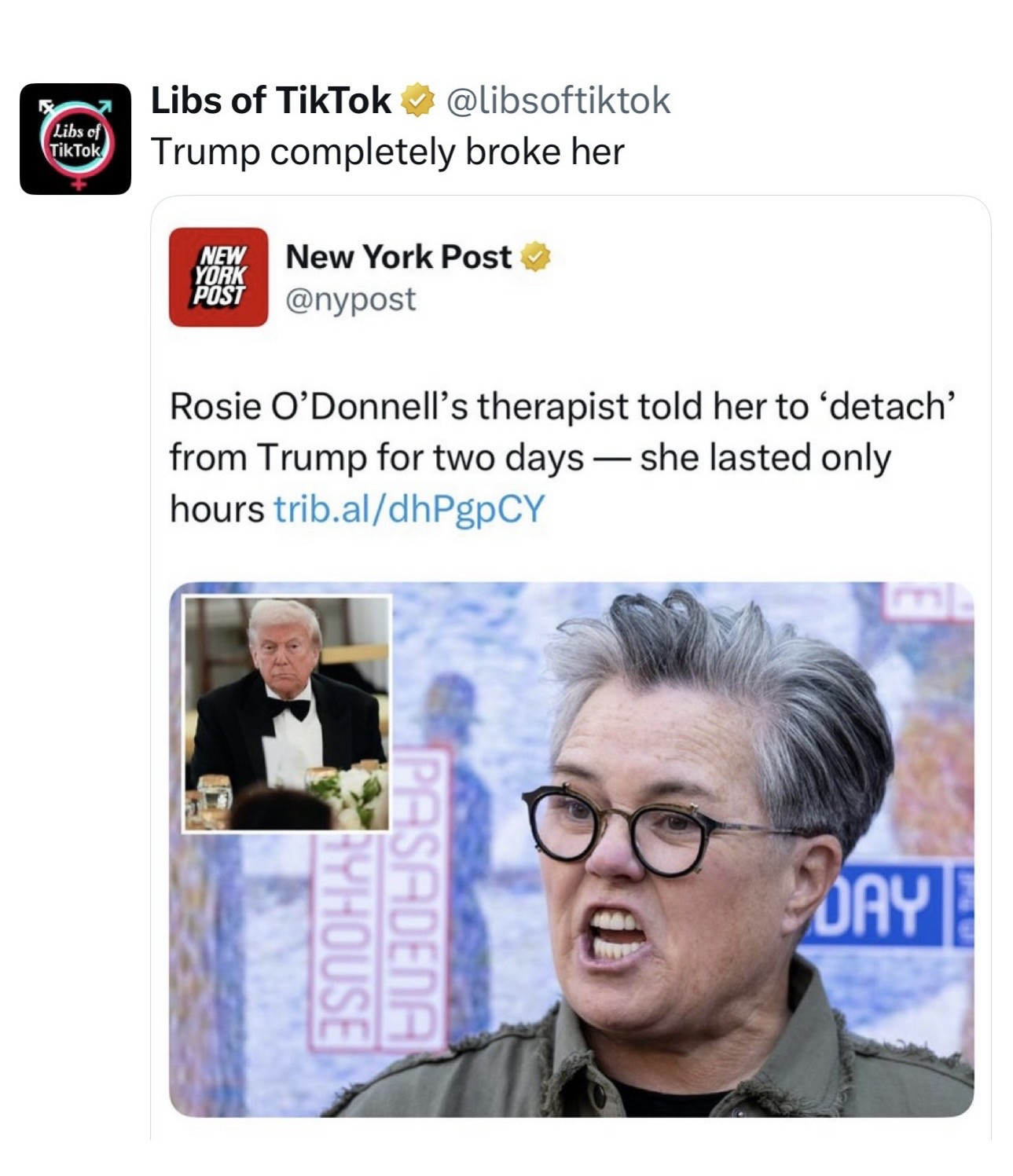Image resolution: width=1013 pixels, height=1176 pixels.
Task: Select the 'Trump completely broke her' tweet text
Action: (387, 152)
